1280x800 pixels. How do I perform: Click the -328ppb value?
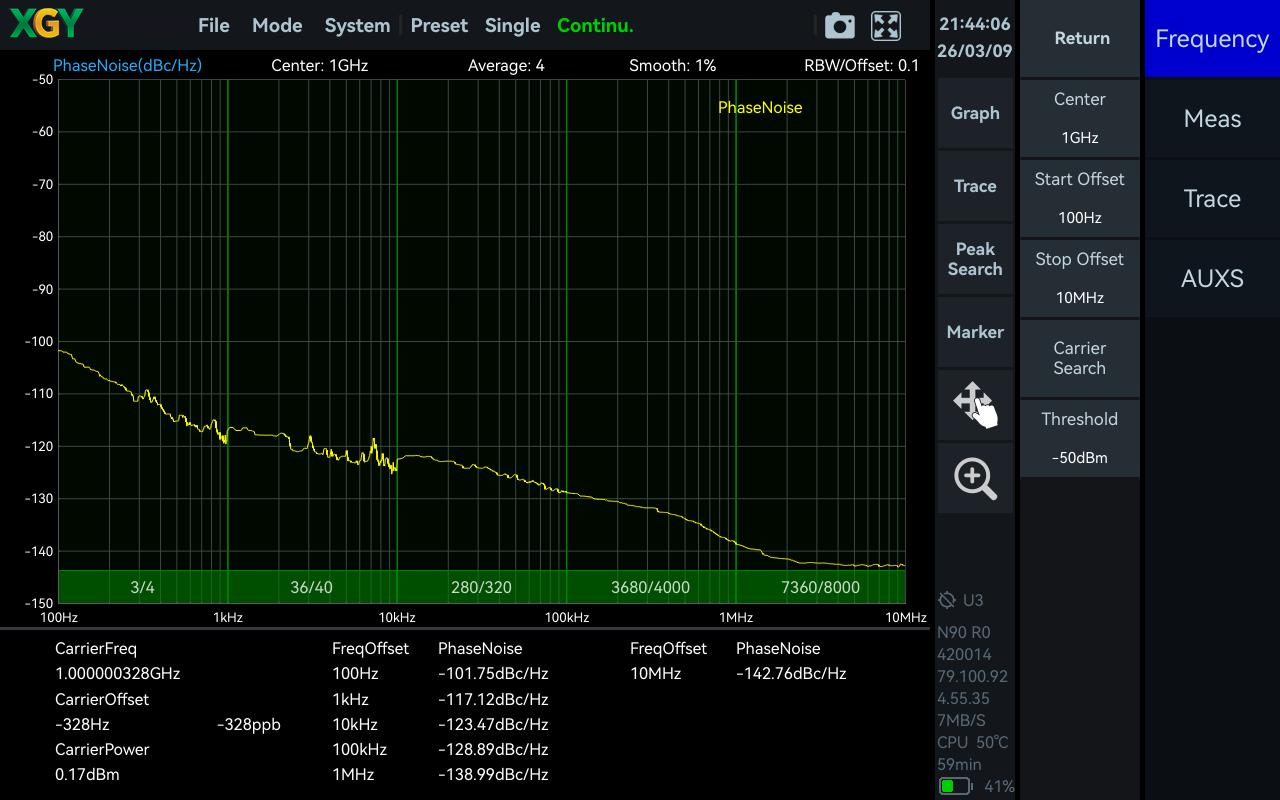coord(248,724)
